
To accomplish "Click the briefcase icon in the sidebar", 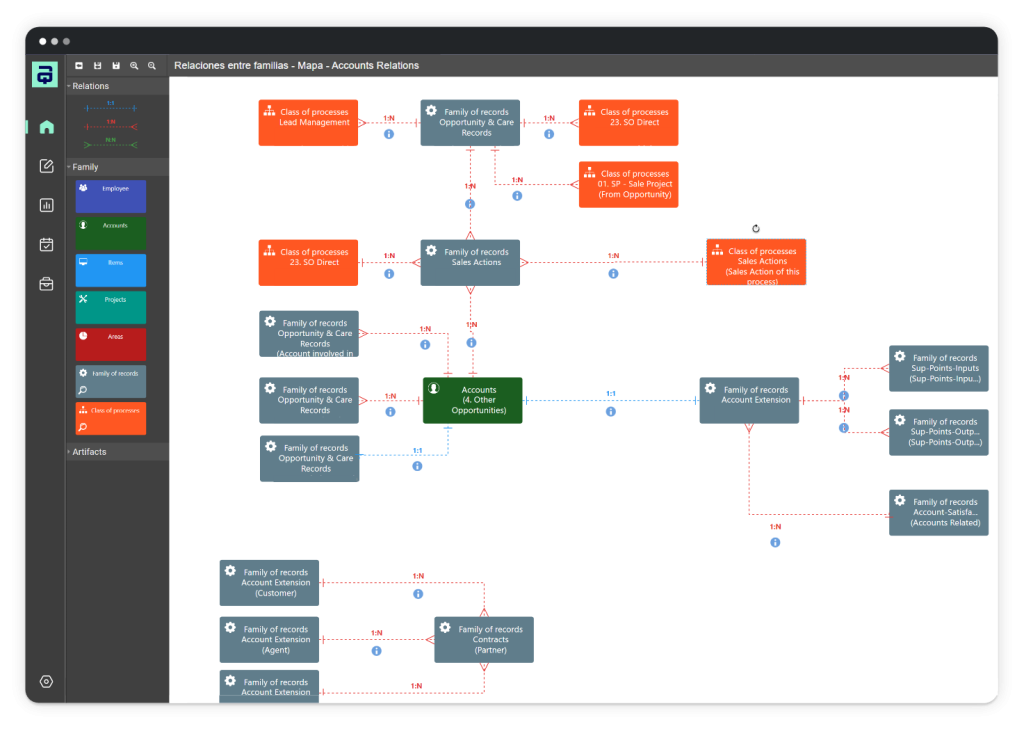I will click(x=46, y=284).
